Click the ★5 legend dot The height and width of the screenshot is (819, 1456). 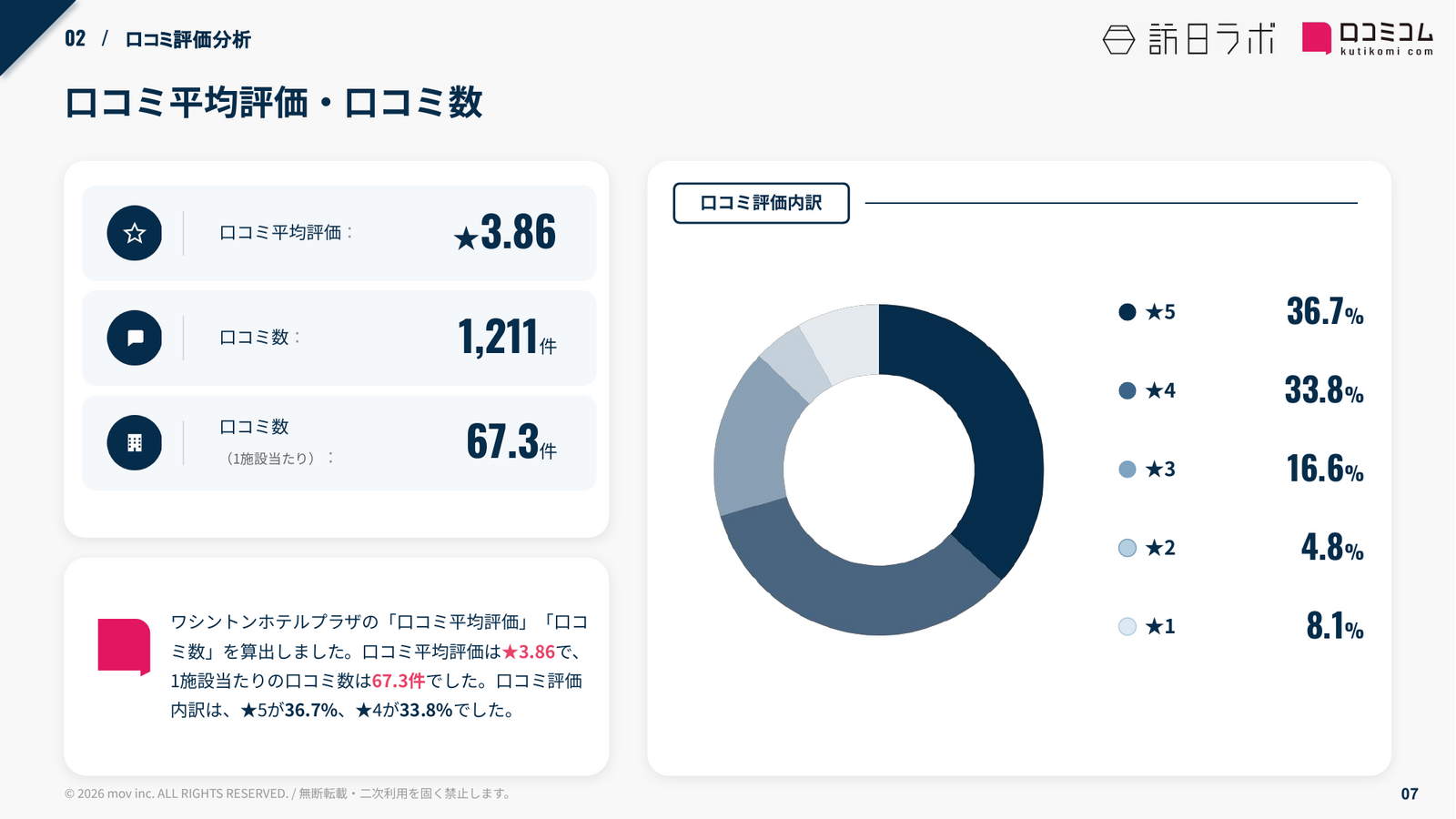(1127, 312)
